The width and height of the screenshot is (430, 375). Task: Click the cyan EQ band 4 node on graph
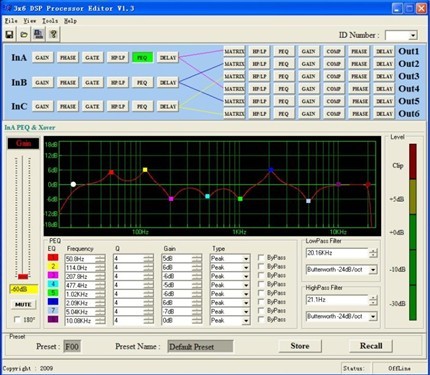click(207, 196)
